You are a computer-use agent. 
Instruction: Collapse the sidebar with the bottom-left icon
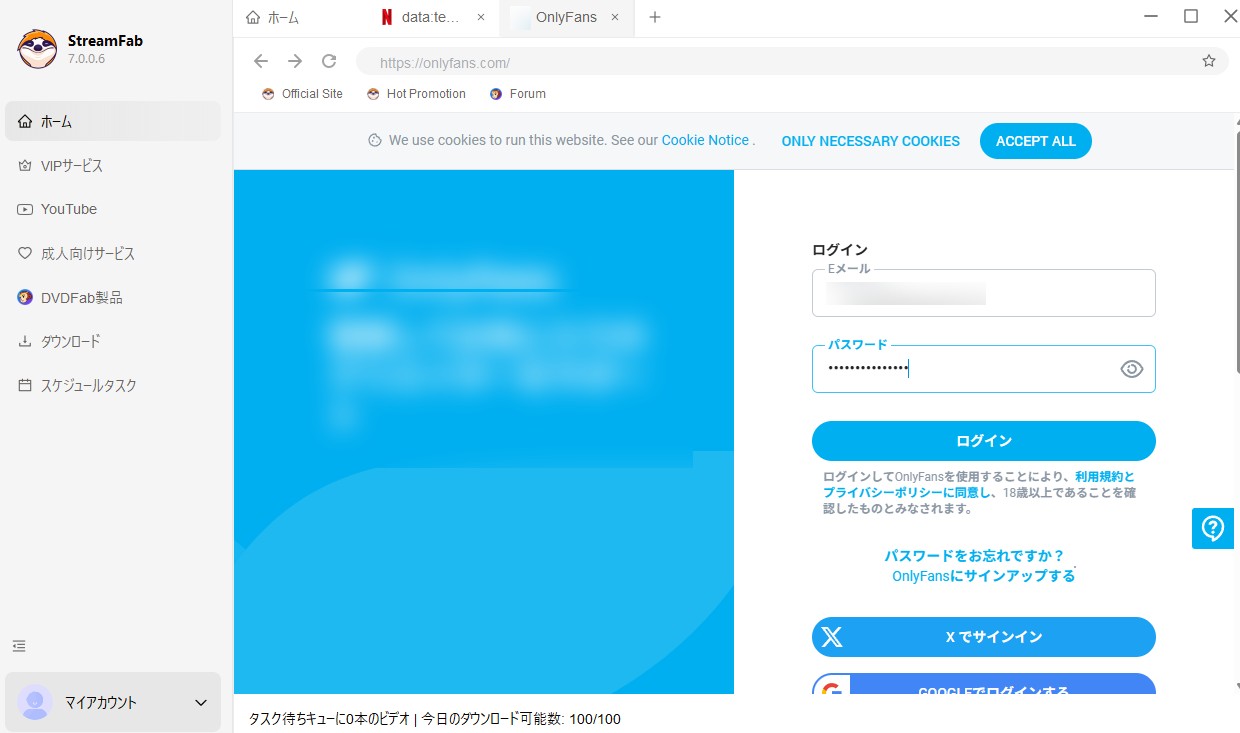pos(18,646)
